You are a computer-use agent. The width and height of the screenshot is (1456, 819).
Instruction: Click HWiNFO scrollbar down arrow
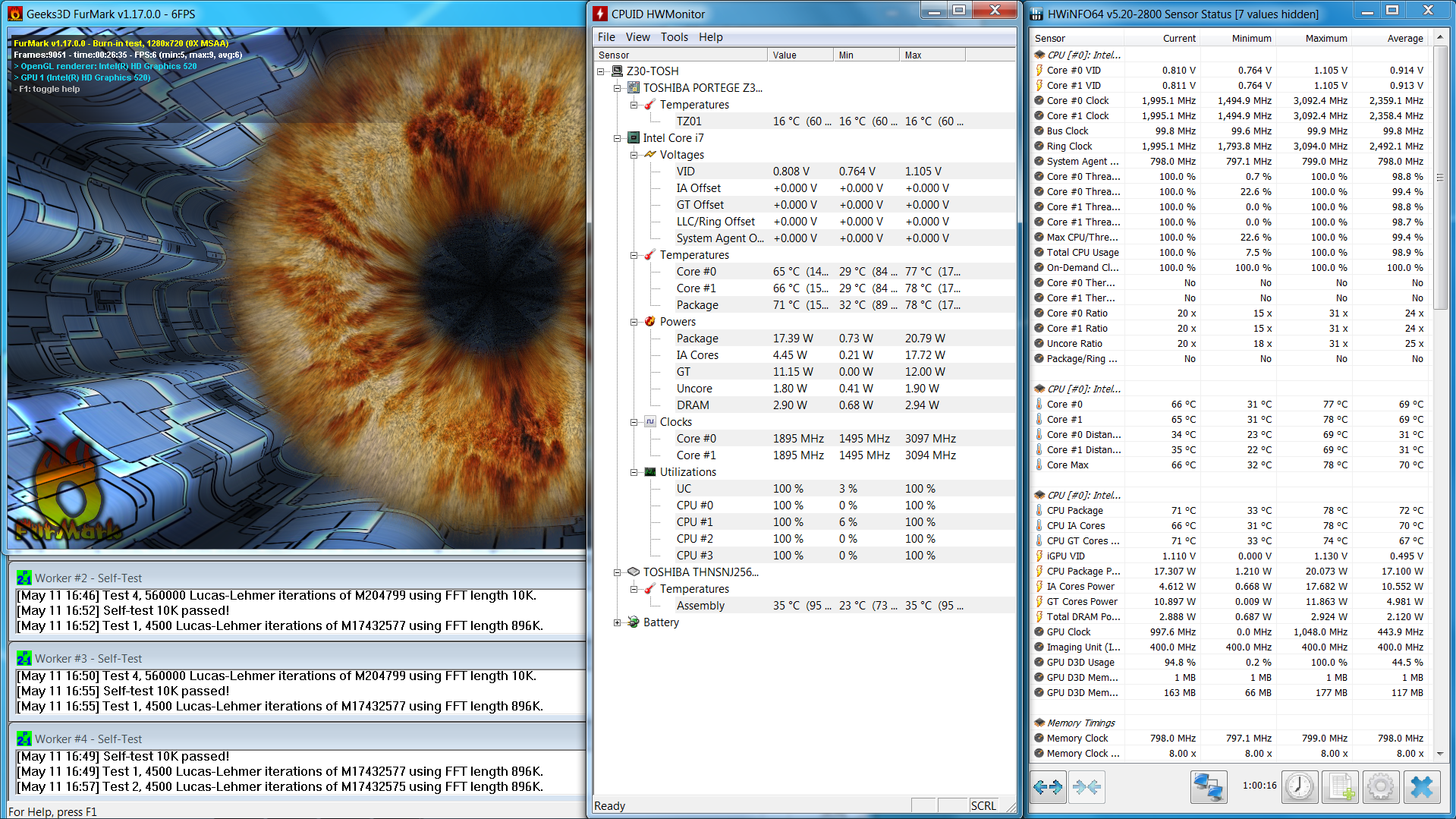(1439, 754)
